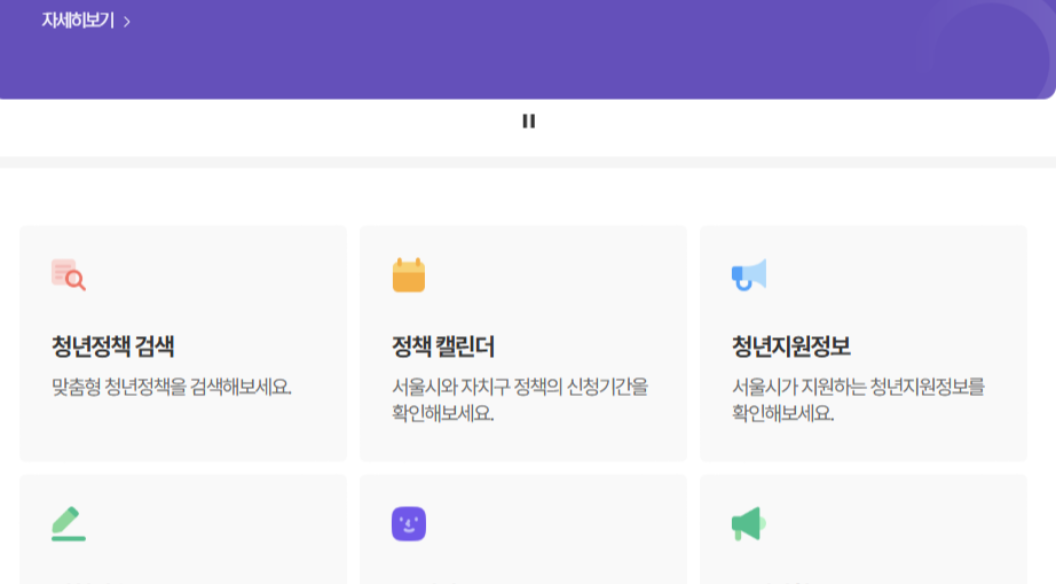Click description 서울시가 지원하는 청년지원정보를 확인해보세요
The width and height of the screenshot is (1056, 584).
(x=858, y=400)
